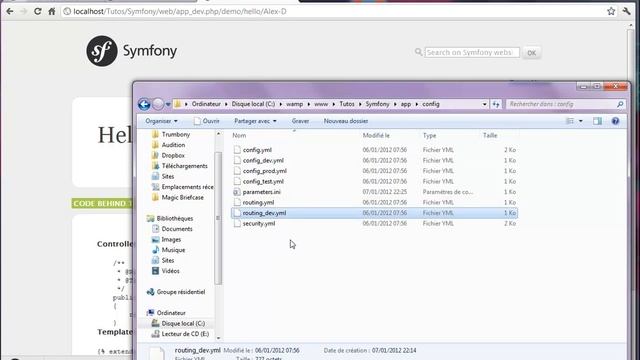Change the view with the view icon
The image size is (640, 360).
pos(570,121)
